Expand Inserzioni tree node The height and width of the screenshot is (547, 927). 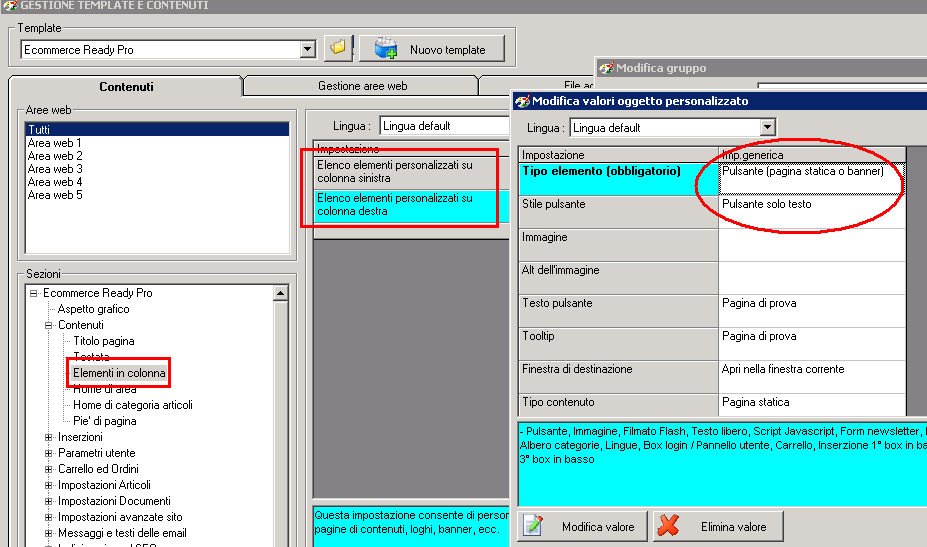point(49,437)
